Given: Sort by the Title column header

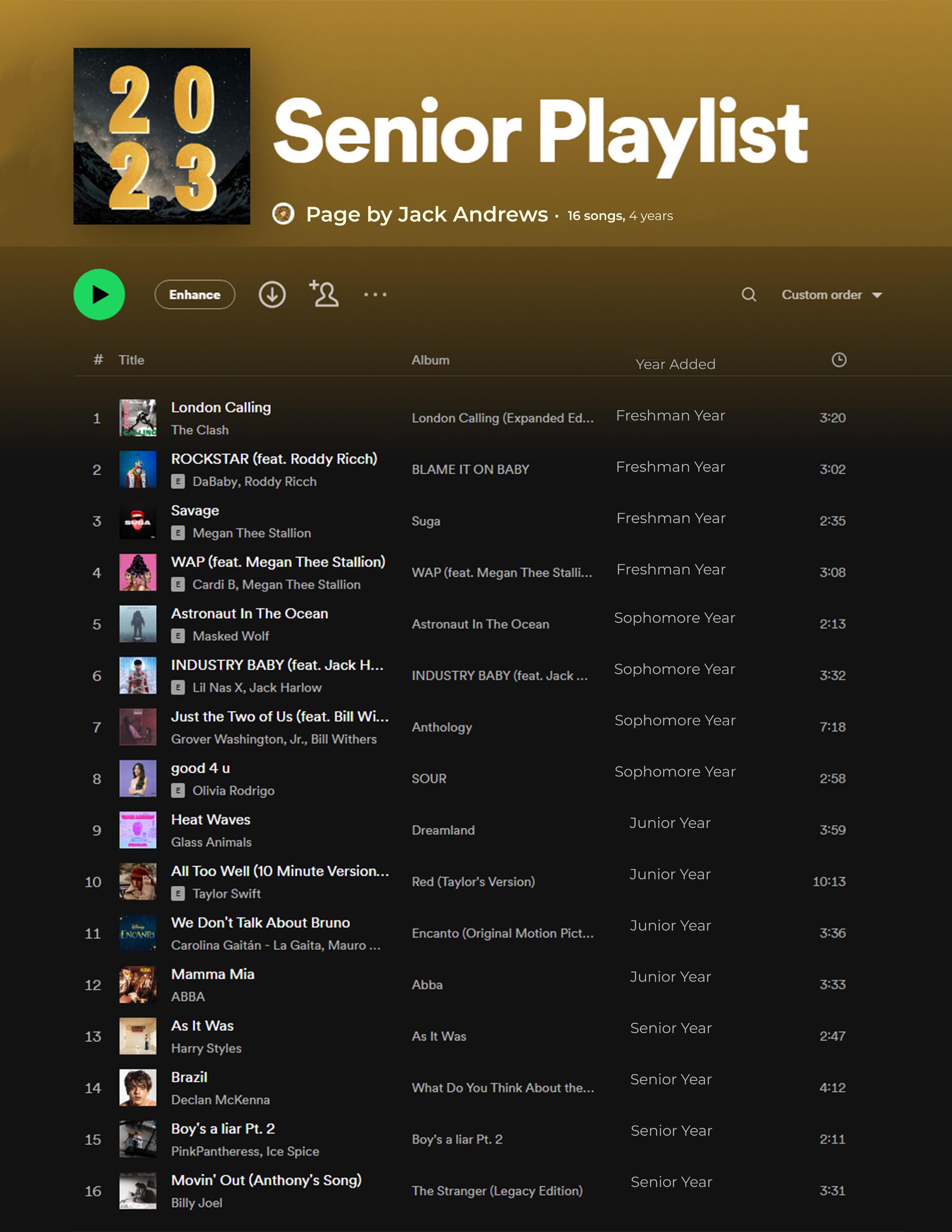Looking at the screenshot, I should pos(131,360).
